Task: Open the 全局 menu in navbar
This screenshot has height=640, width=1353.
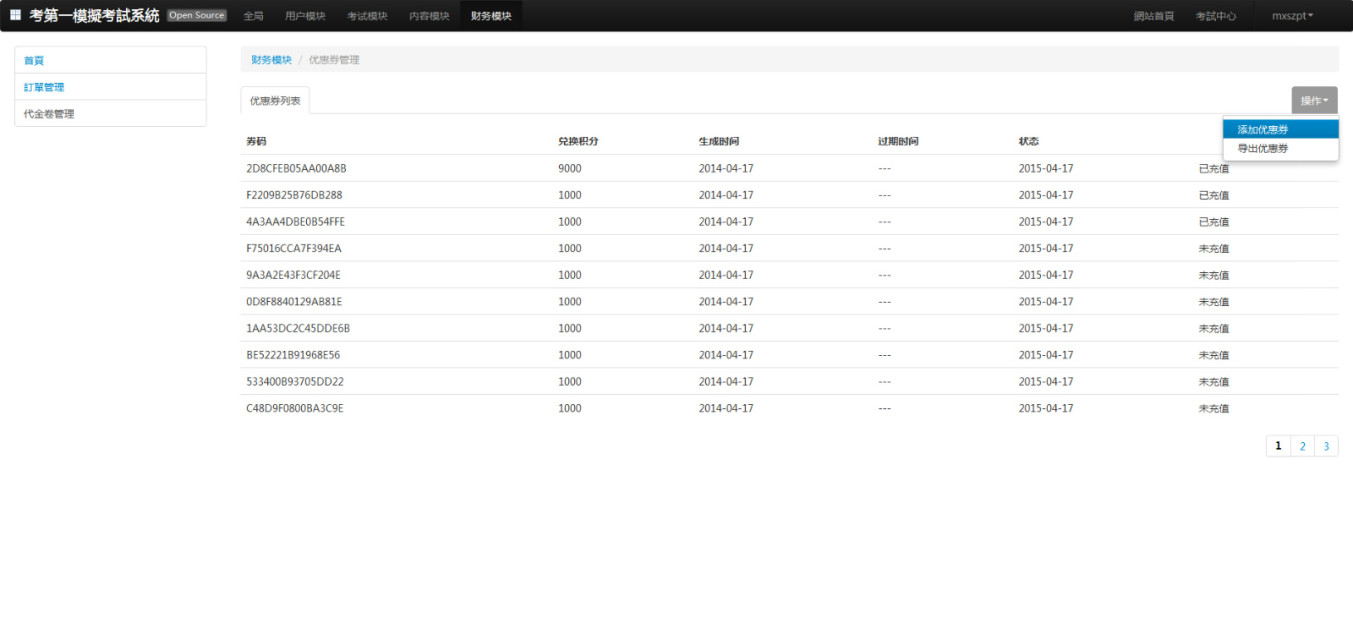Action: click(x=254, y=16)
